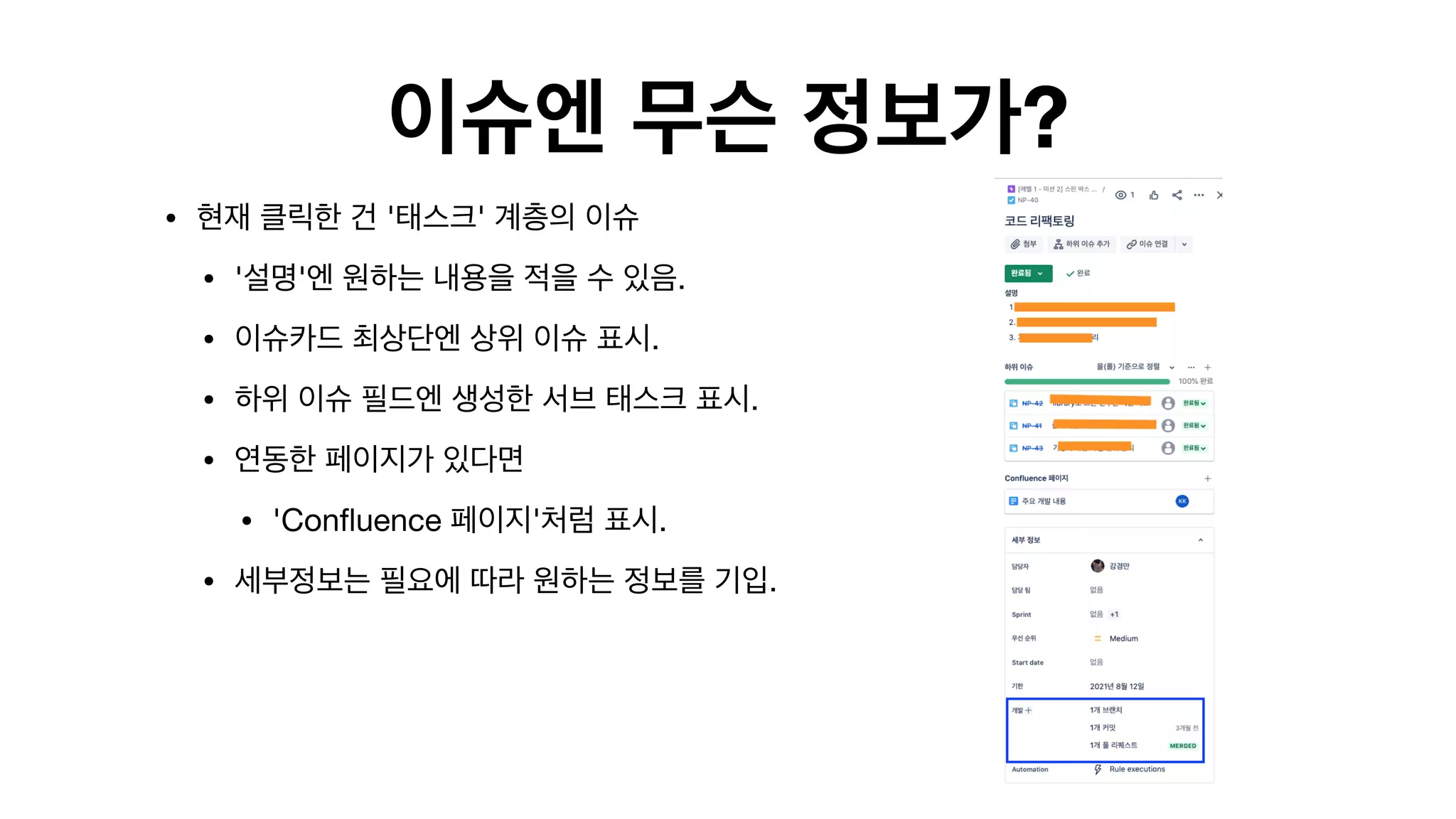1456x819 pixels.
Task: Open subtask NP-42
Action: tap(1032, 403)
